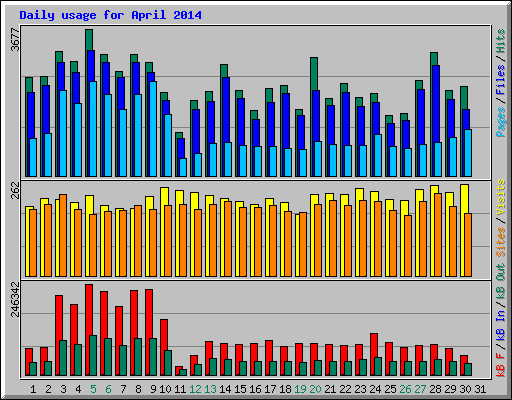Click the cyan Pages bar for day 11

[183, 167]
